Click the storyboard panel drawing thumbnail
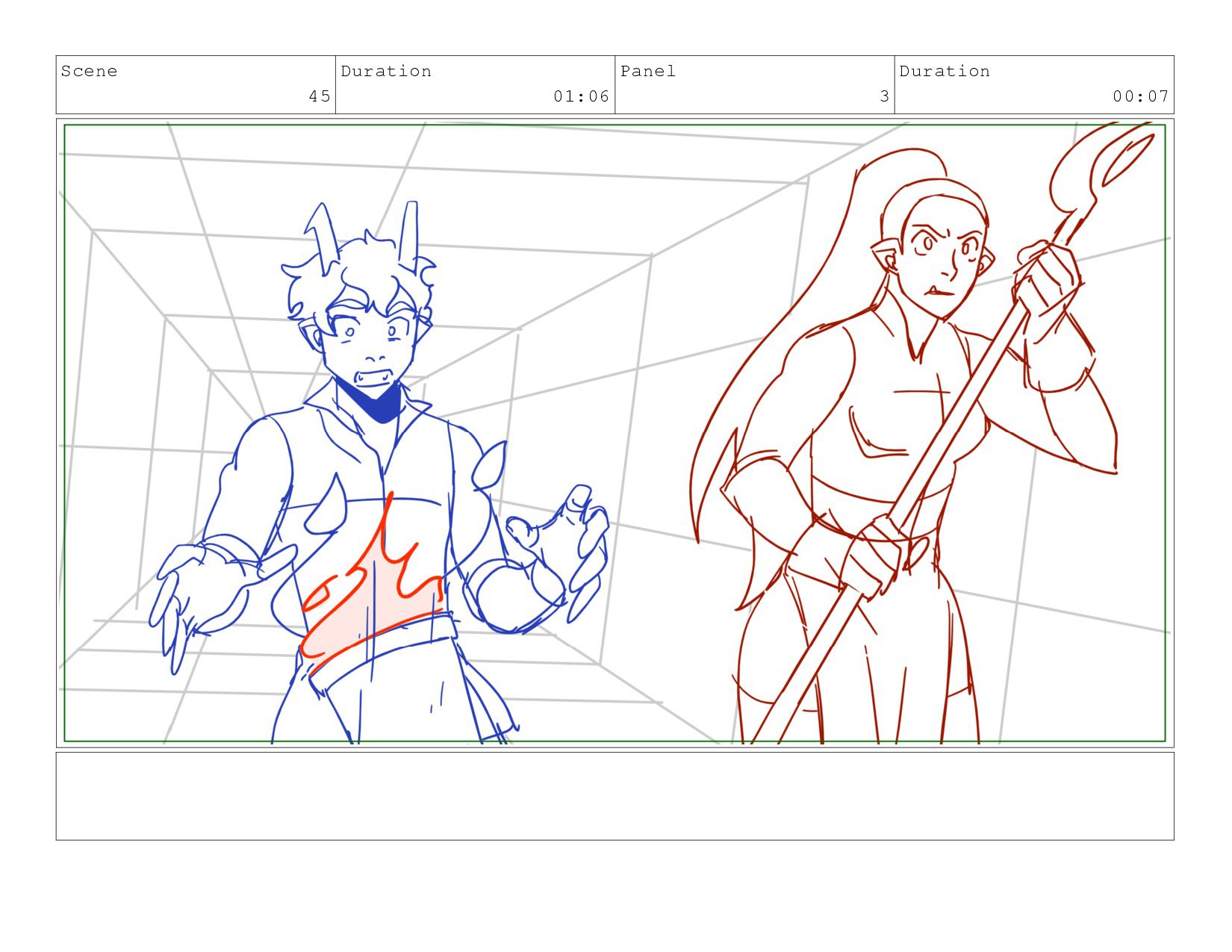 [x=615, y=433]
